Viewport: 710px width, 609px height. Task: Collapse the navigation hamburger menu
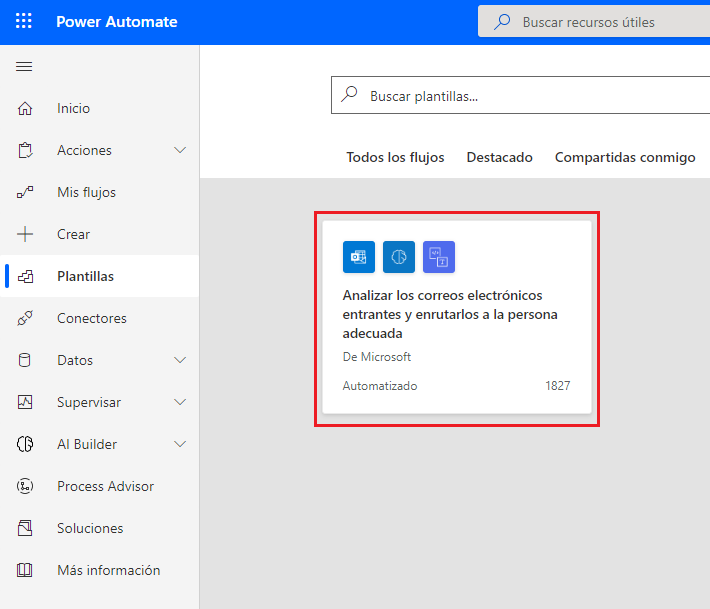pyautogui.click(x=24, y=67)
